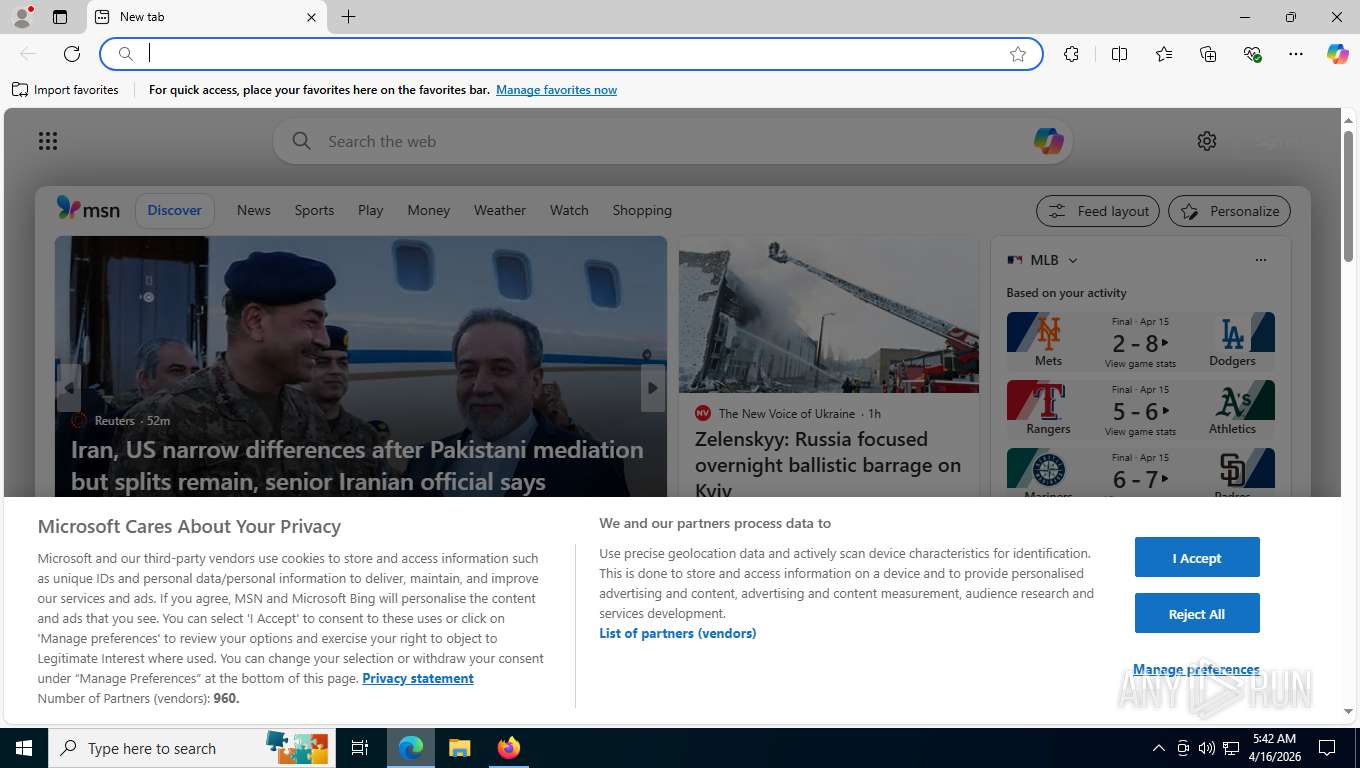View game stats for Mets vs Dodgers
This screenshot has height=768, width=1360.
pyautogui.click(x=1140, y=364)
